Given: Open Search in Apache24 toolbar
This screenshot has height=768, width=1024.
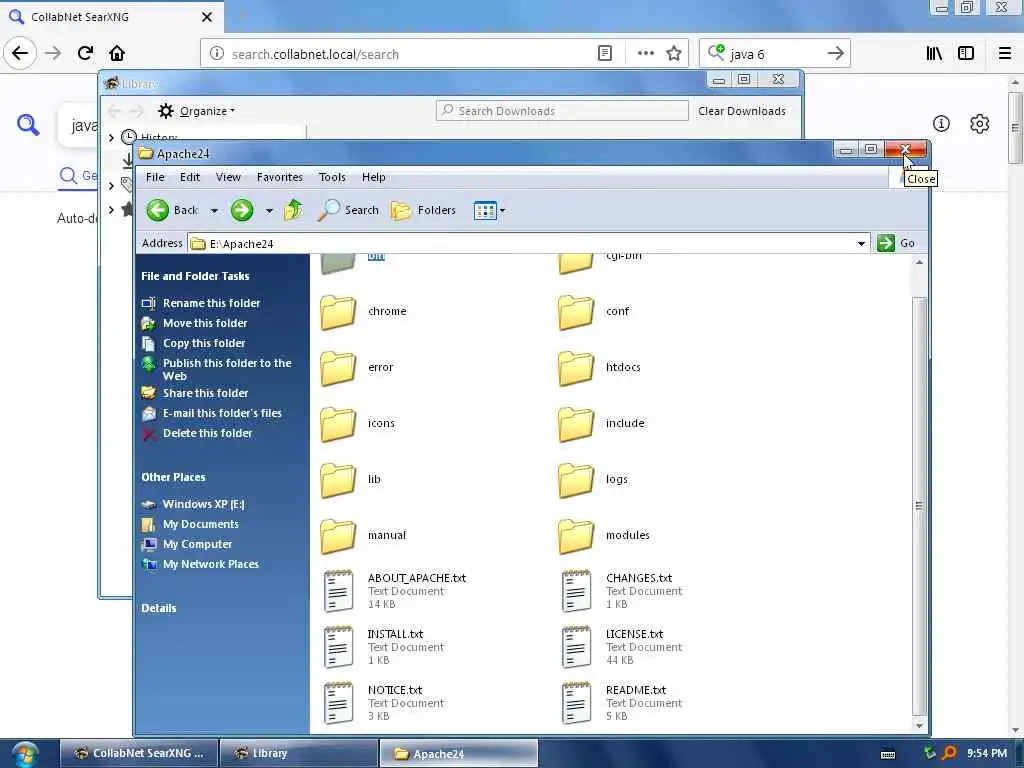Looking at the screenshot, I should 348,210.
